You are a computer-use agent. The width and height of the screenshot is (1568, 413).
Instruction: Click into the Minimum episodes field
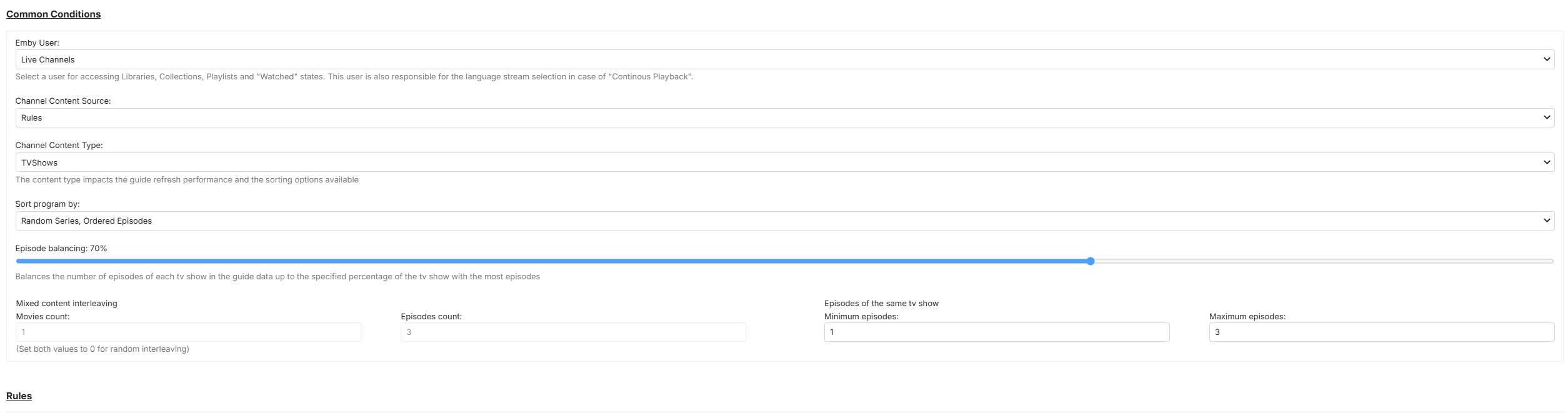pos(996,332)
